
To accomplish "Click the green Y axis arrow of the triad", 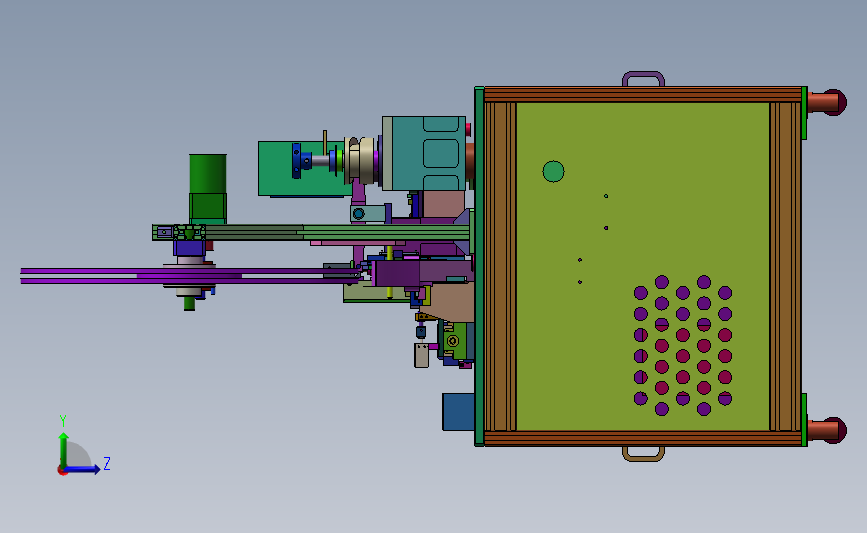I will point(64,450).
